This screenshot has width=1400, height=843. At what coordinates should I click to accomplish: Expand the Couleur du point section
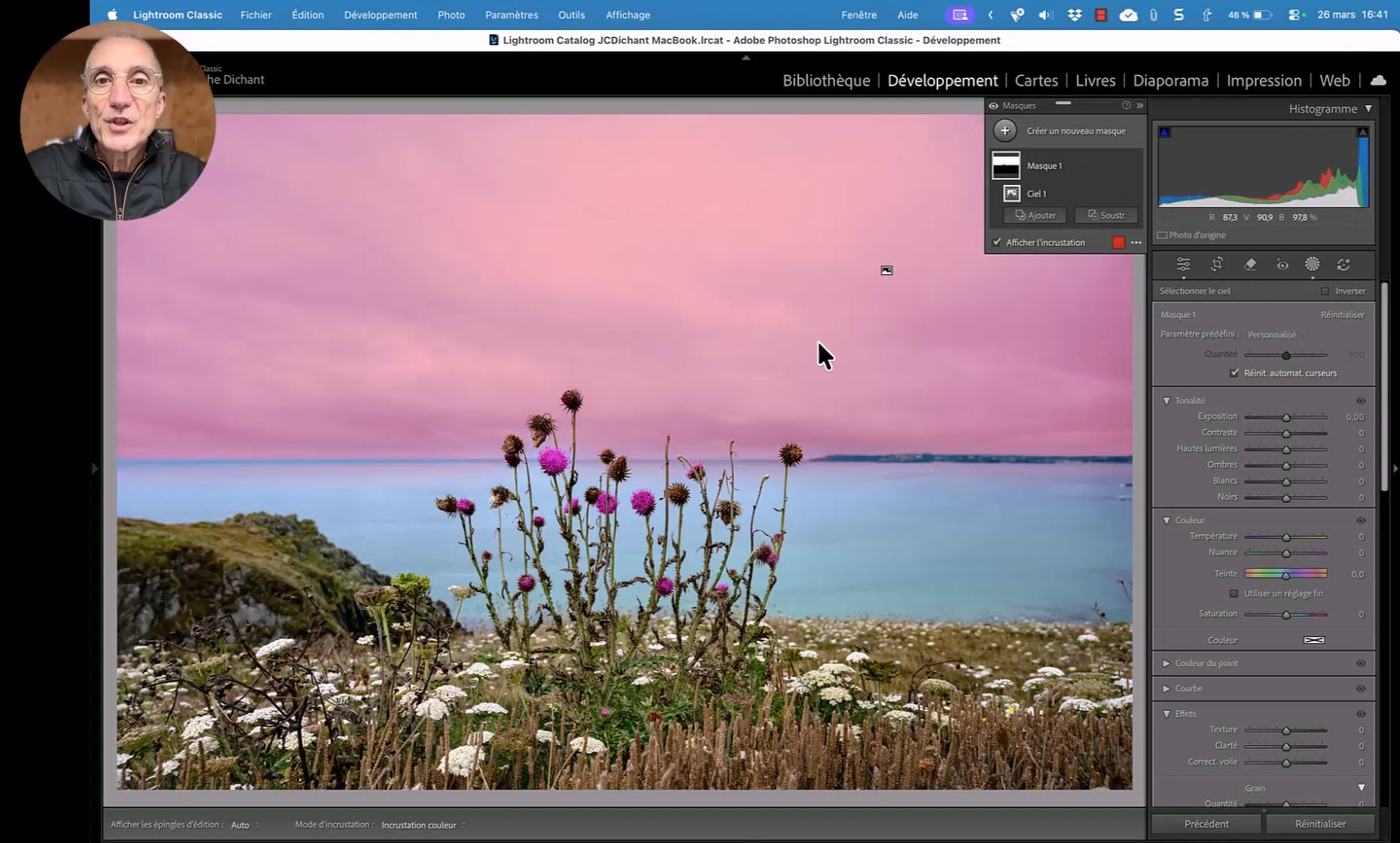[1166, 664]
